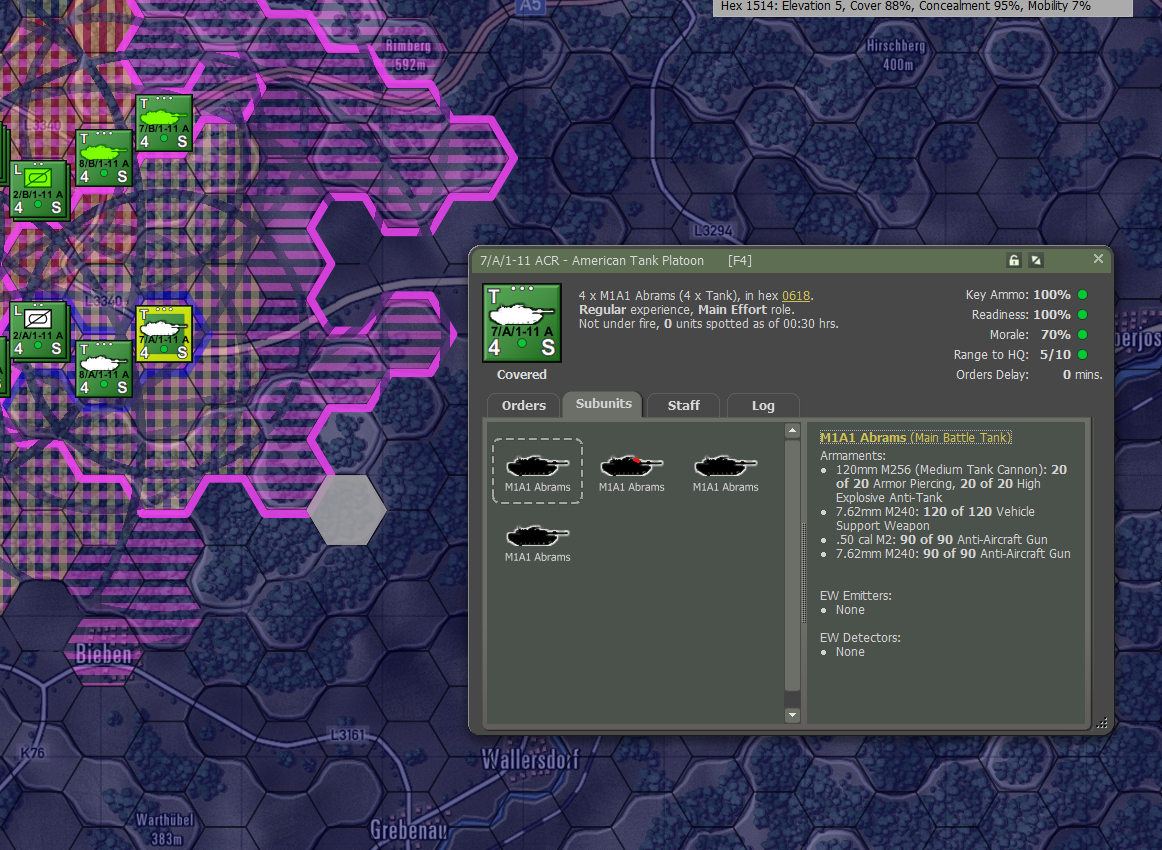Click the subunit list scrollbar down arrow

click(x=791, y=715)
